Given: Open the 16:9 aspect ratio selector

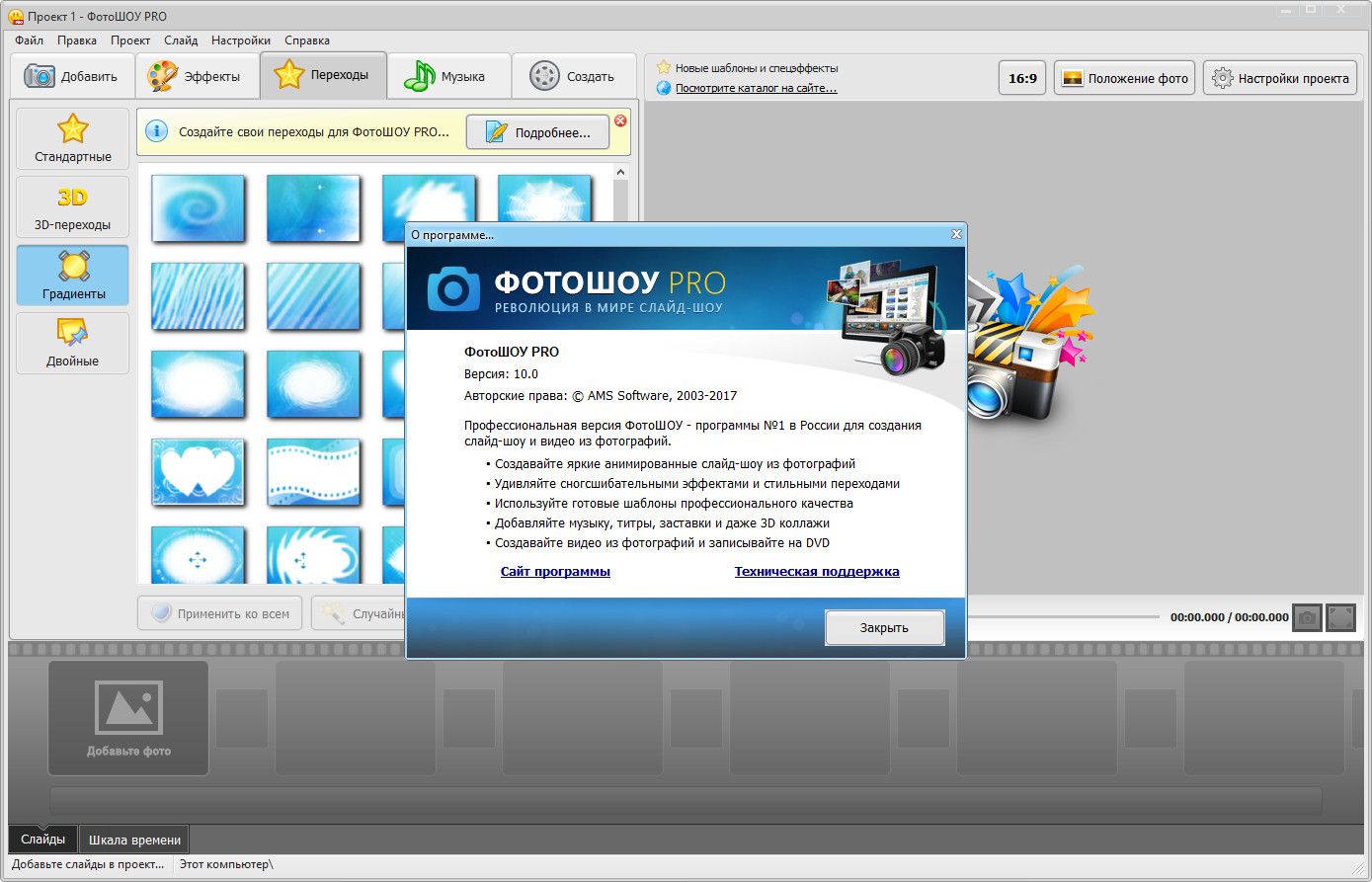Looking at the screenshot, I should [1022, 78].
